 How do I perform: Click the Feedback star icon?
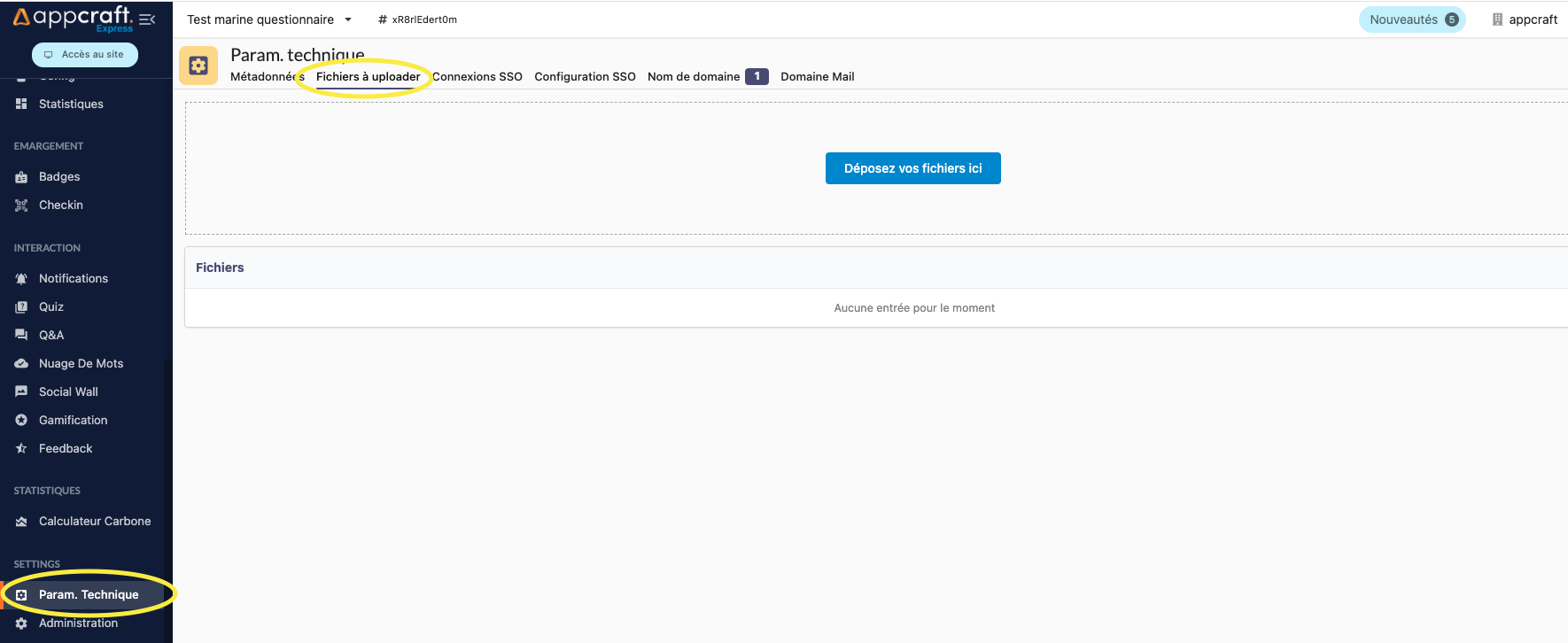pyautogui.click(x=21, y=449)
